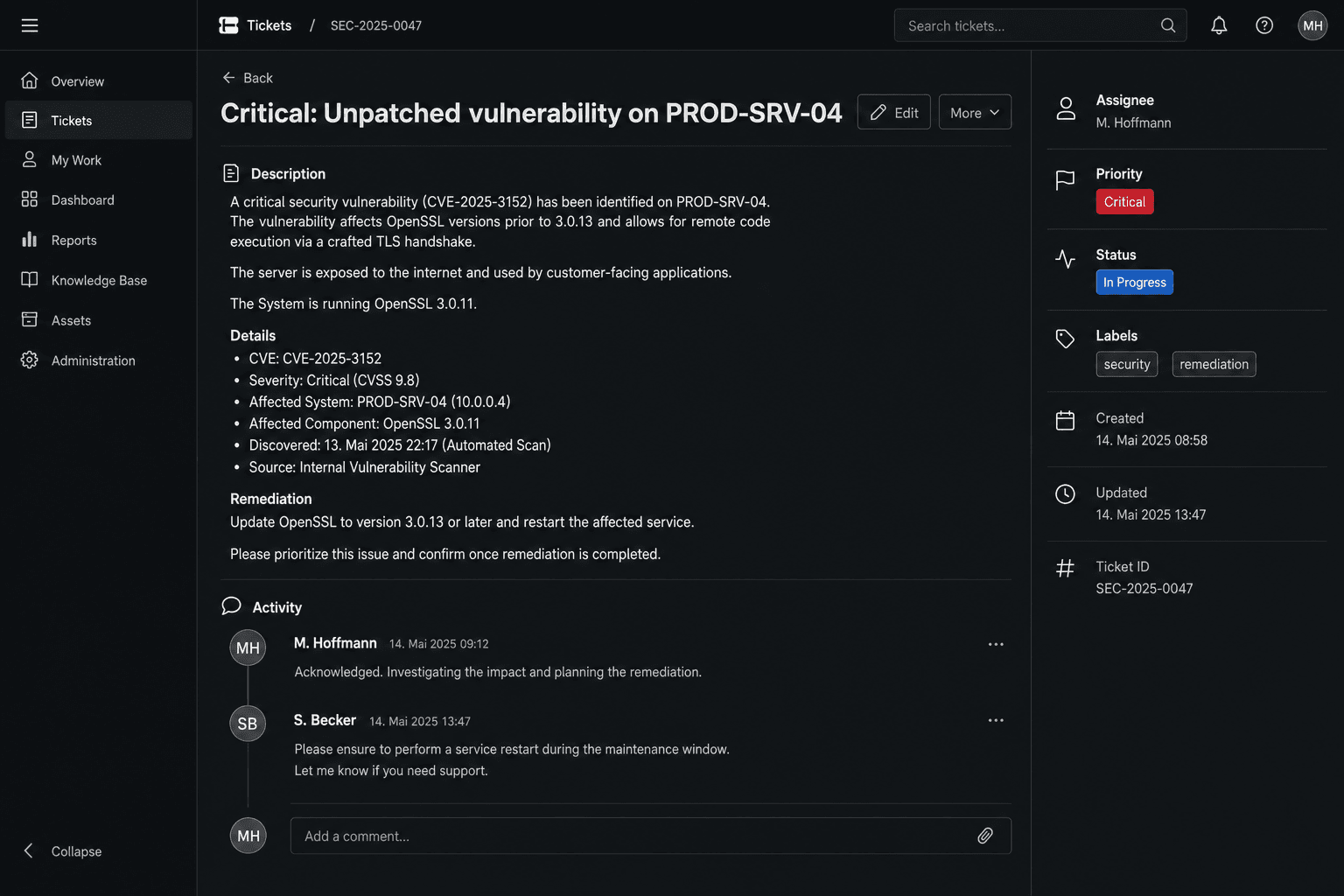Click the Labels tag icon
Screen dimensions: 1344x896
coord(1065,339)
